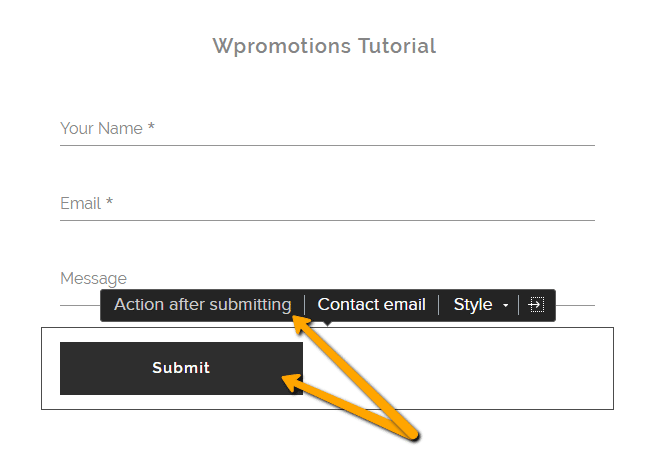Click the toolbar's small pointer caret

coord(327,323)
